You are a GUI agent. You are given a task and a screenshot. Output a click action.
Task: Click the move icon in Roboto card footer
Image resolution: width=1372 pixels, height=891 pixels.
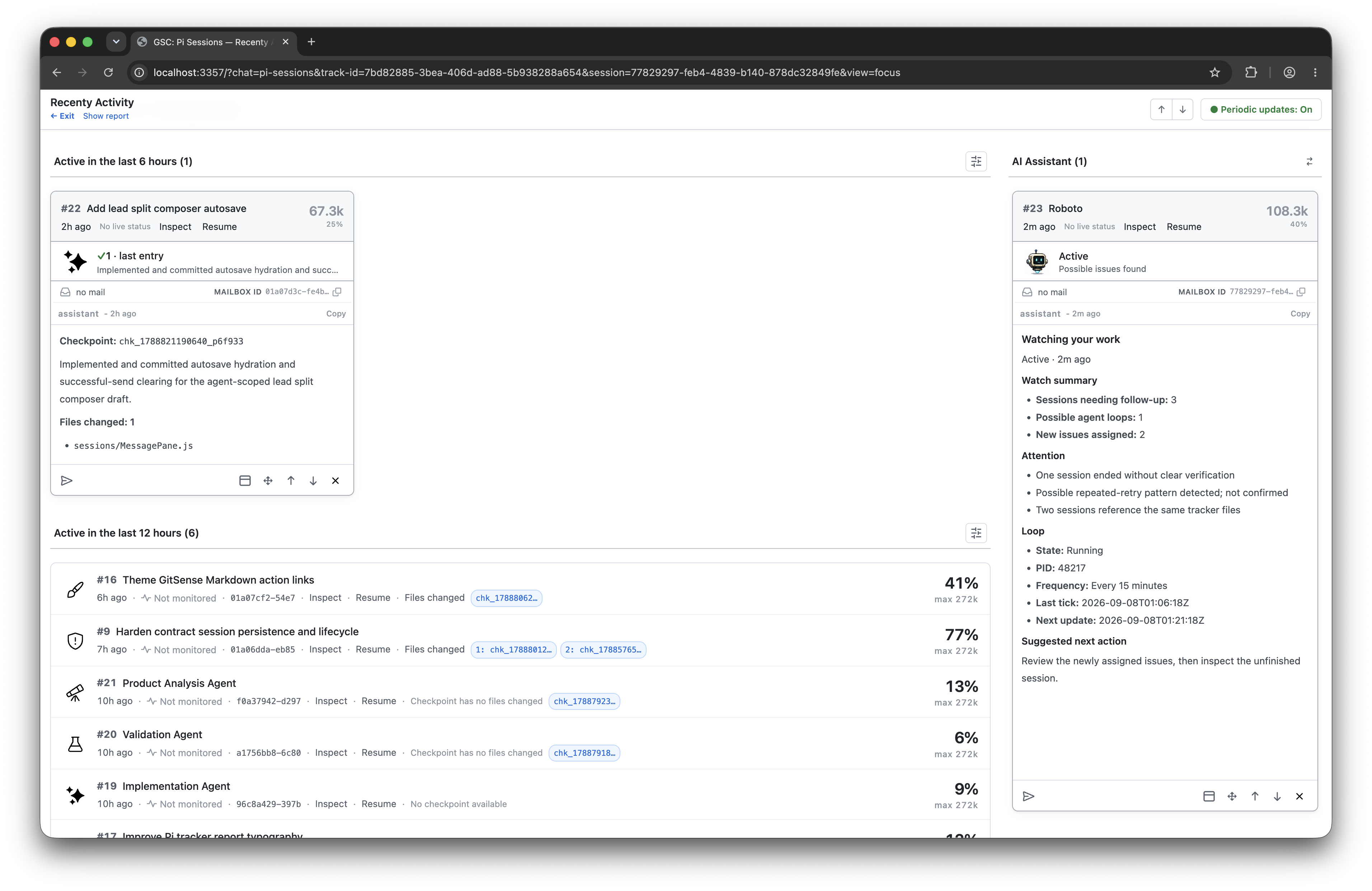(1232, 796)
